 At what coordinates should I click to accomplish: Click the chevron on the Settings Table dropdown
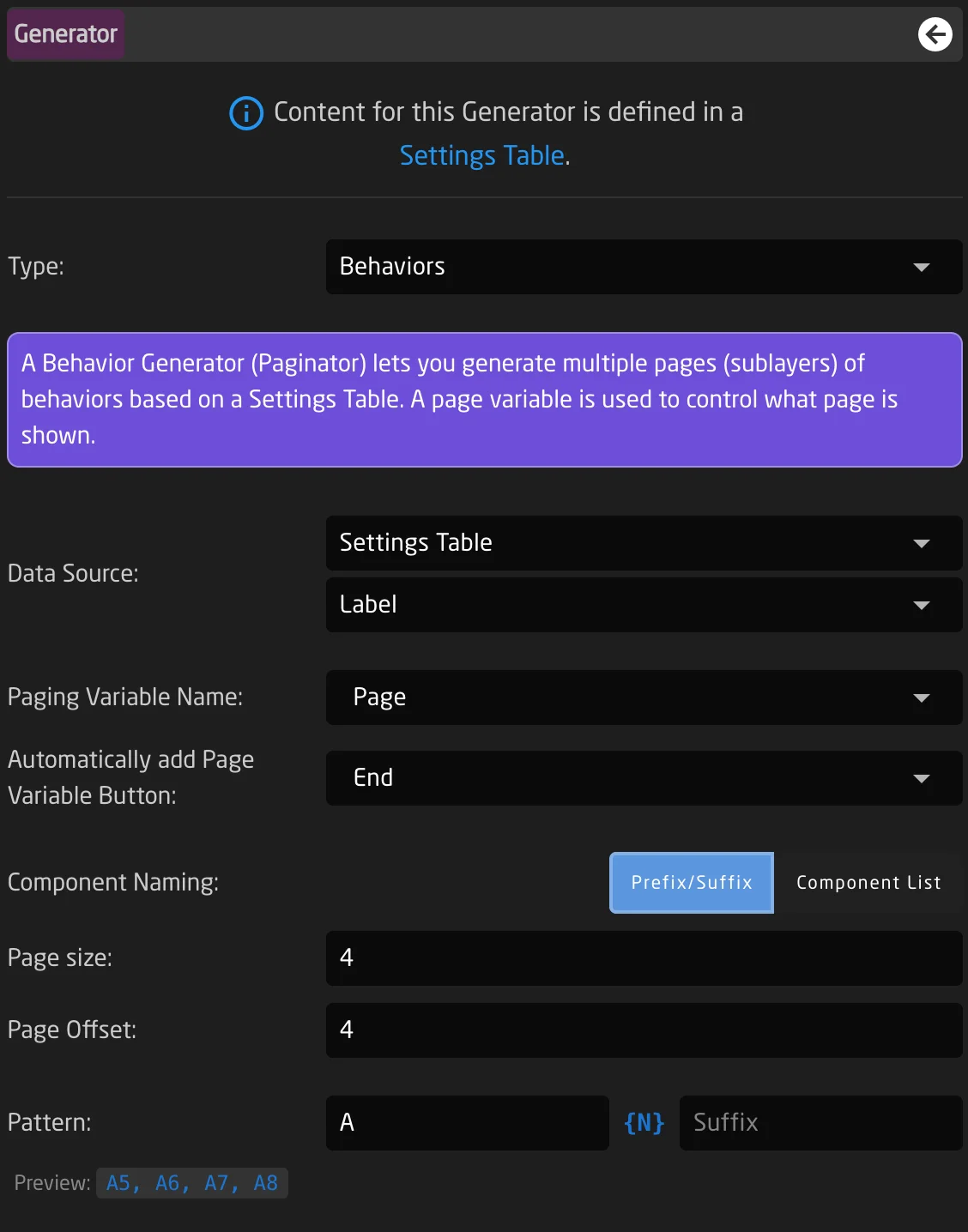pyautogui.click(x=922, y=543)
